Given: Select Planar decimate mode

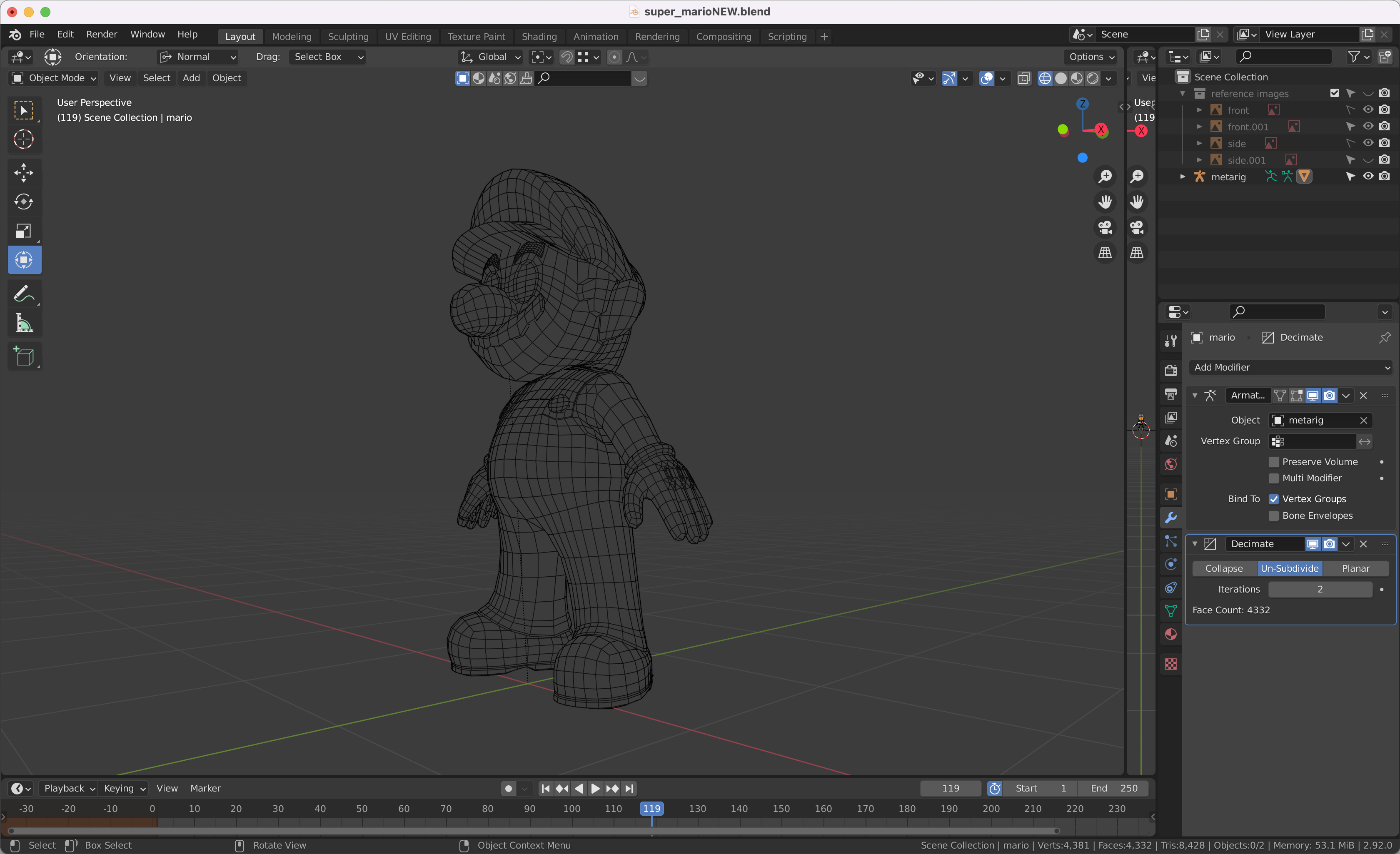Looking at the screenshot, I should [1356, 568].
